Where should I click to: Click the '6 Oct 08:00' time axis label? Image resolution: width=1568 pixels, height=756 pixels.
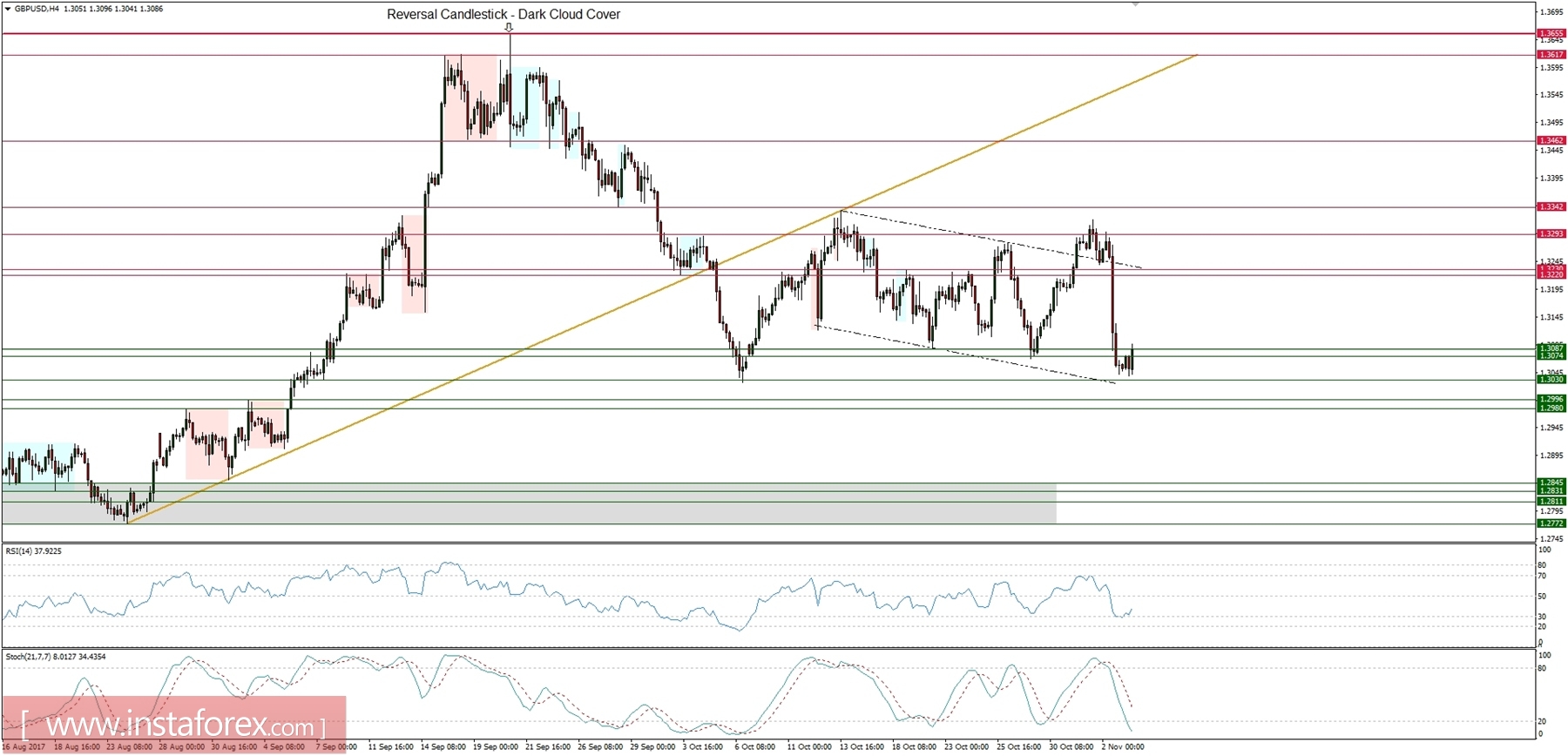(754, 746)
